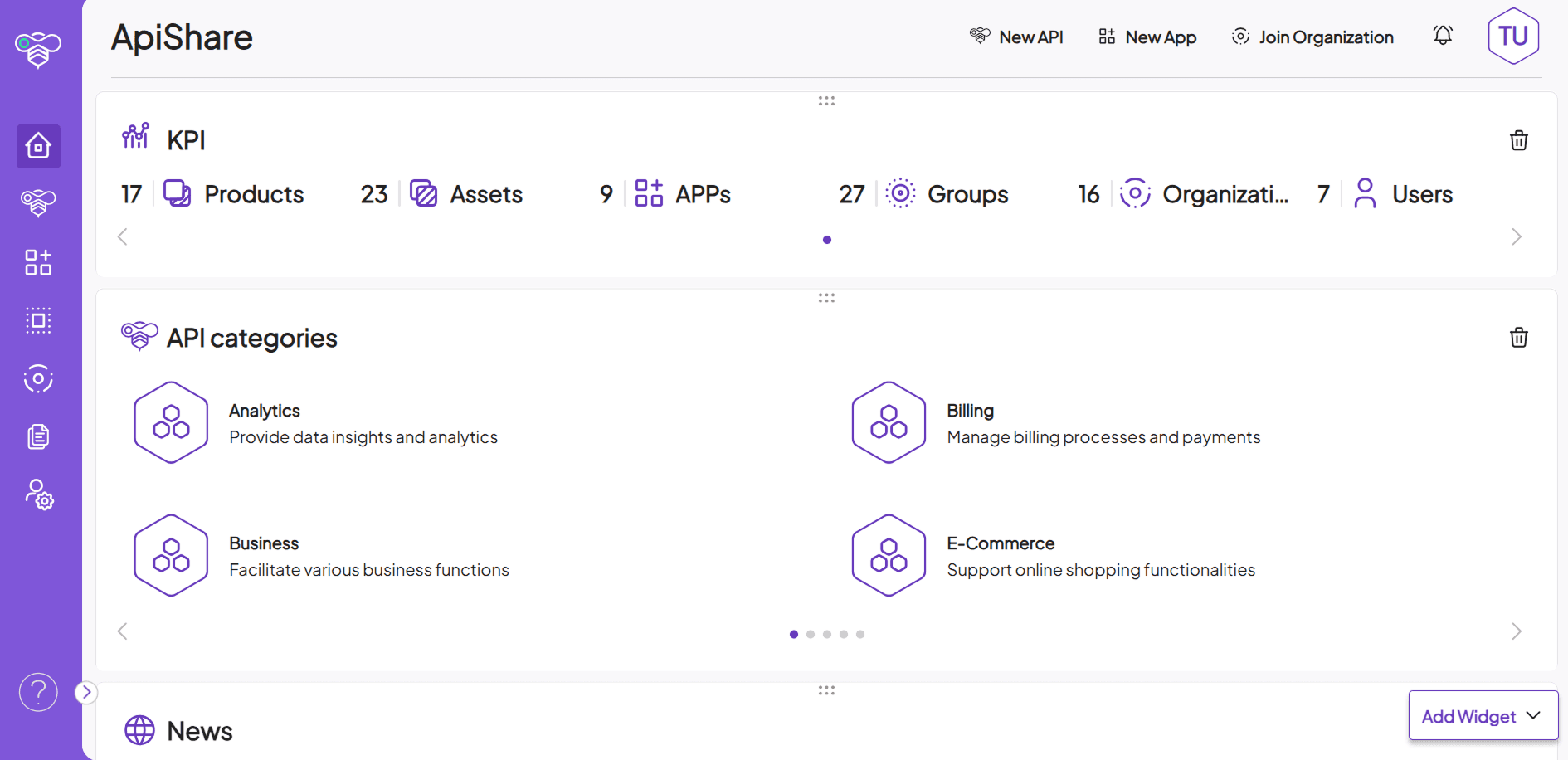Viewport: 1568px width, 760px height.
Task: Select the second page dot of API categories
Action: [811, 634]
